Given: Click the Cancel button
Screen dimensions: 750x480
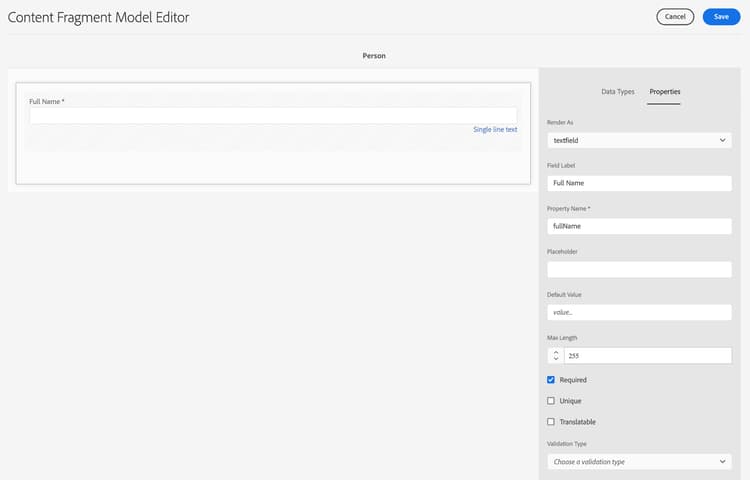Looking at the screenshot, I should coord(675,17).
